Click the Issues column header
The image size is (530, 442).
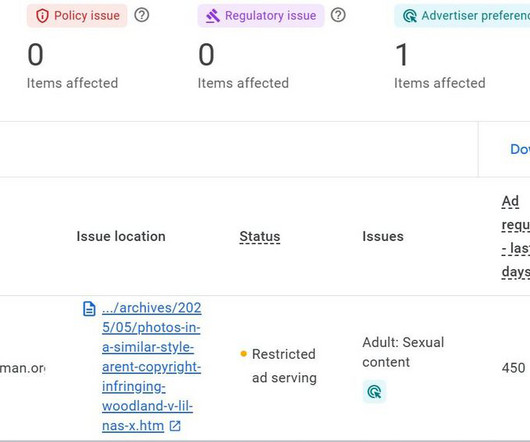point(383,236)
